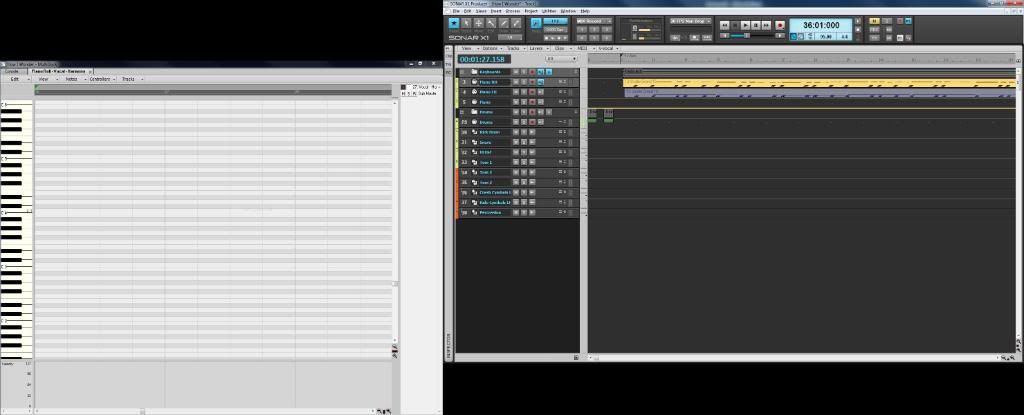This screenshot has width=1024, height=415.
Task: Click the Drums folder track icon
Action: click(x=474, y=112)
